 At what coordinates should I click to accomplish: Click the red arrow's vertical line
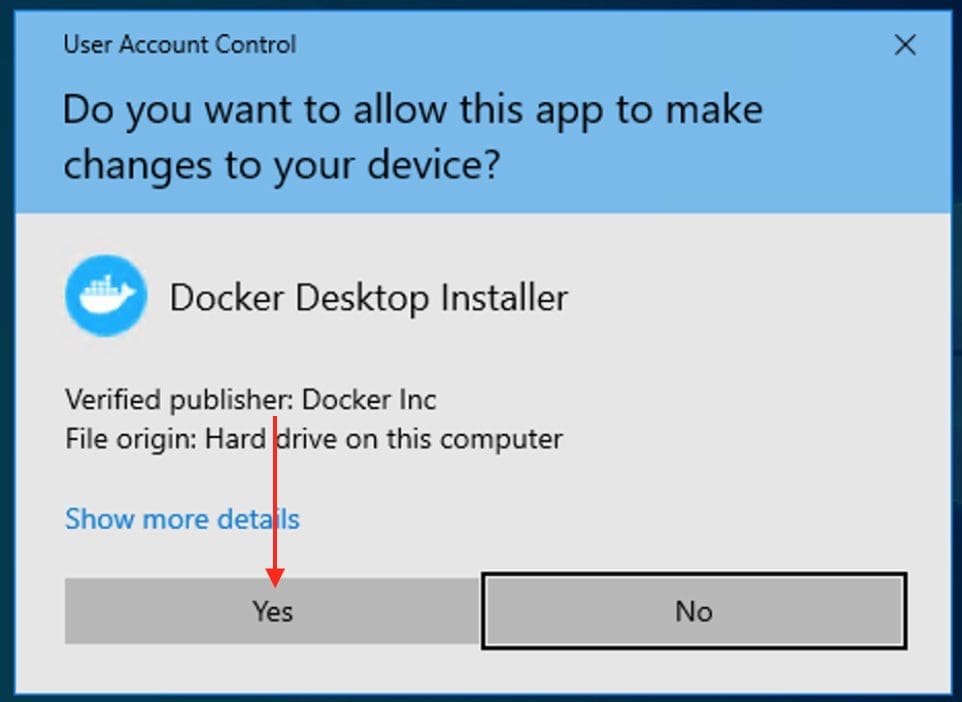click(275, 490)
